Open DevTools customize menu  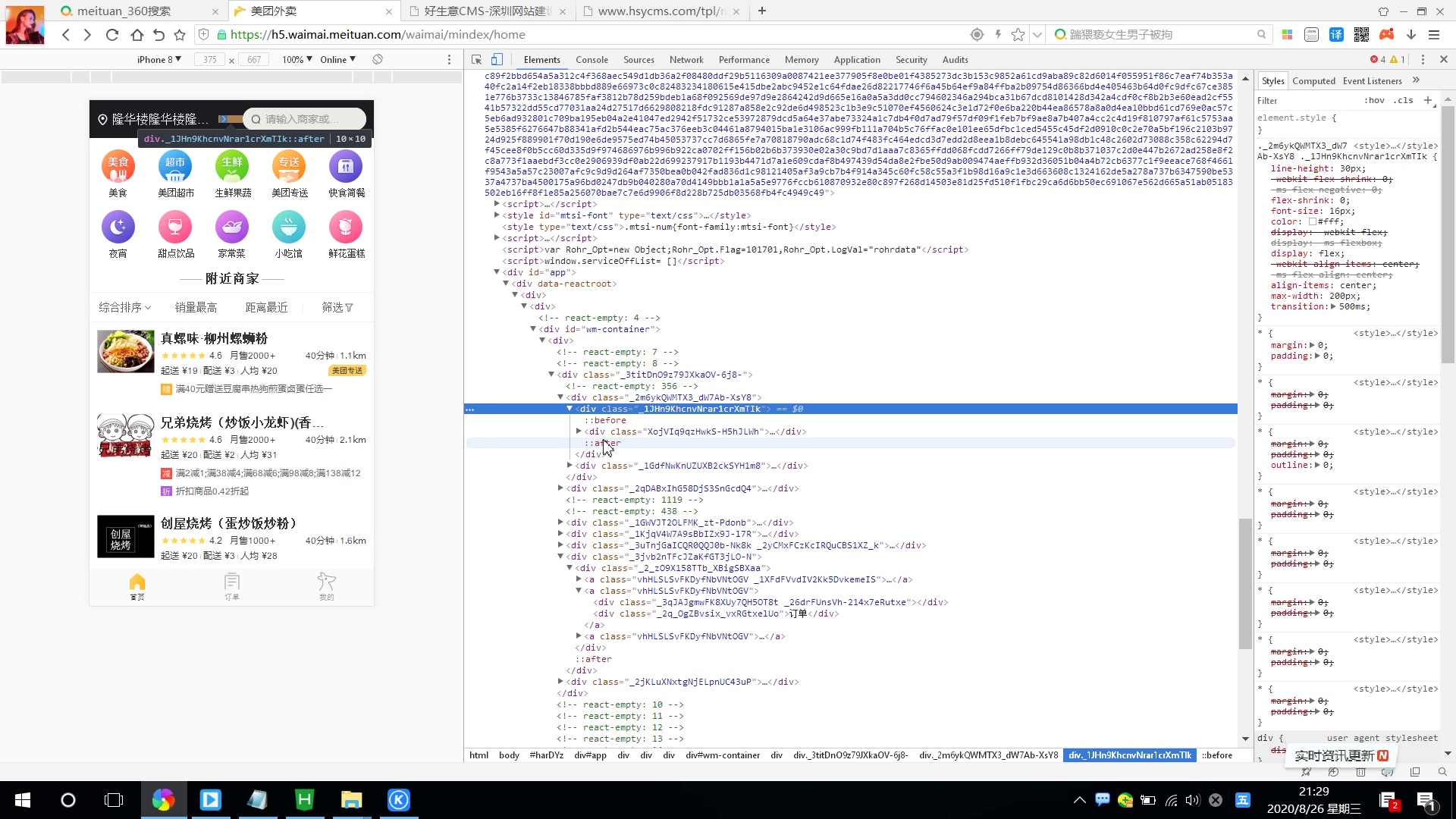point(1423,59)
